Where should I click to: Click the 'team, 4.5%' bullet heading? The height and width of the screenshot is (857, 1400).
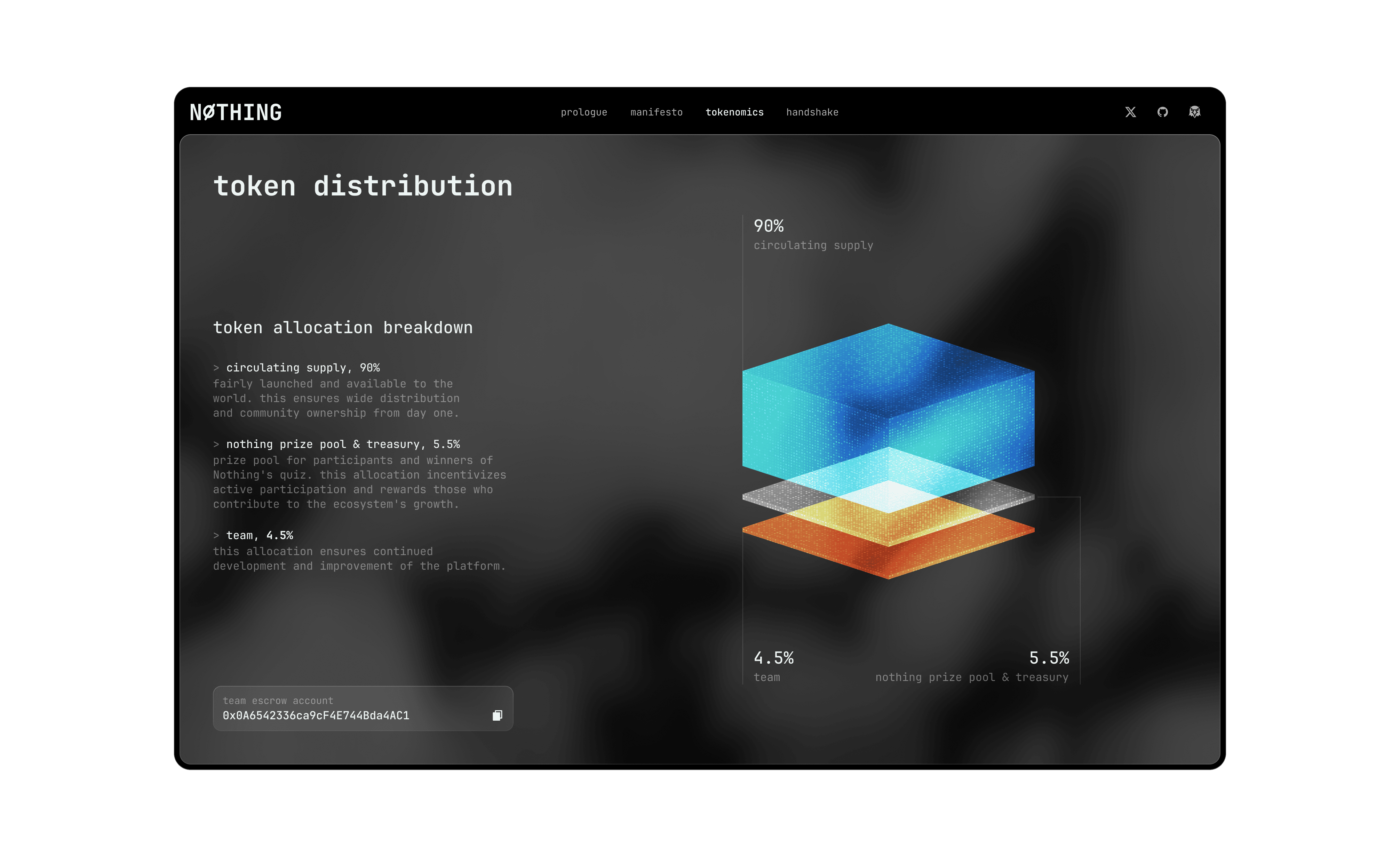260,536
